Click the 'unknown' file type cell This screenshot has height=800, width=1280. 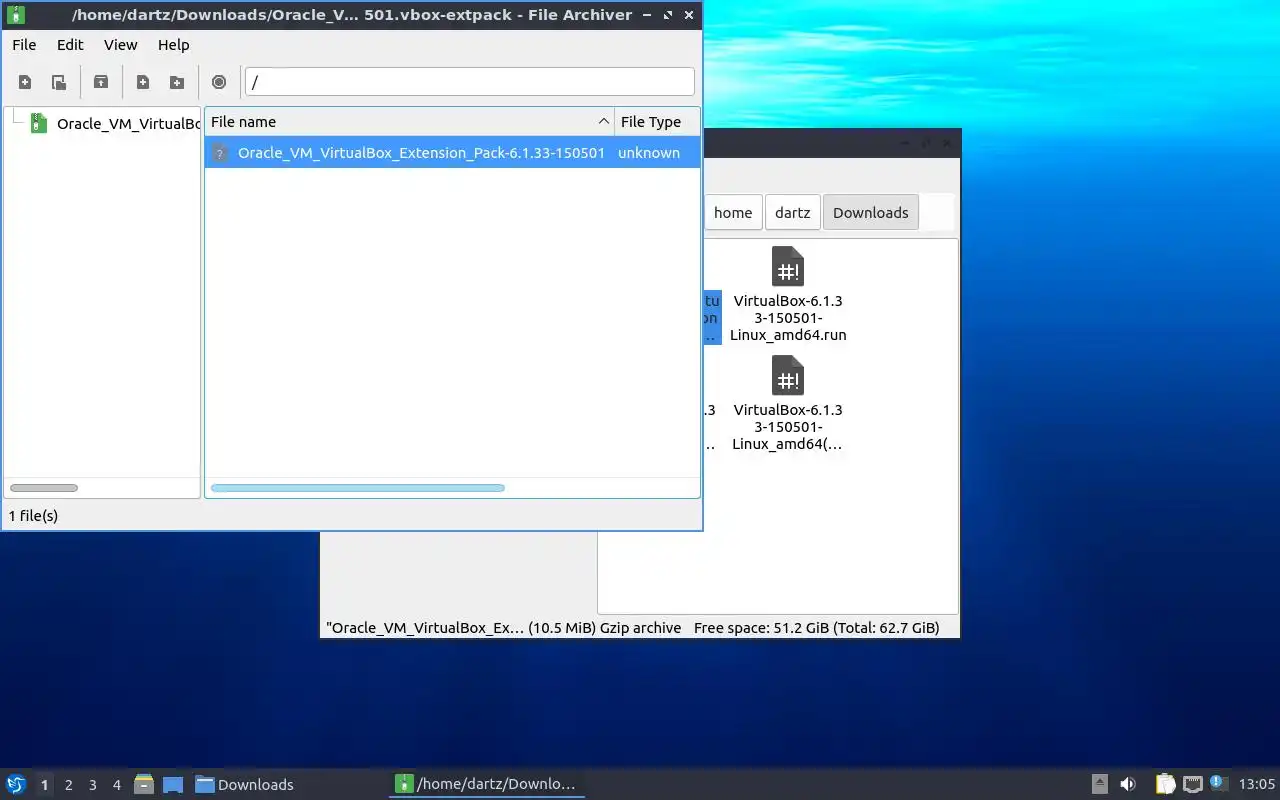(x=649, y=153)
